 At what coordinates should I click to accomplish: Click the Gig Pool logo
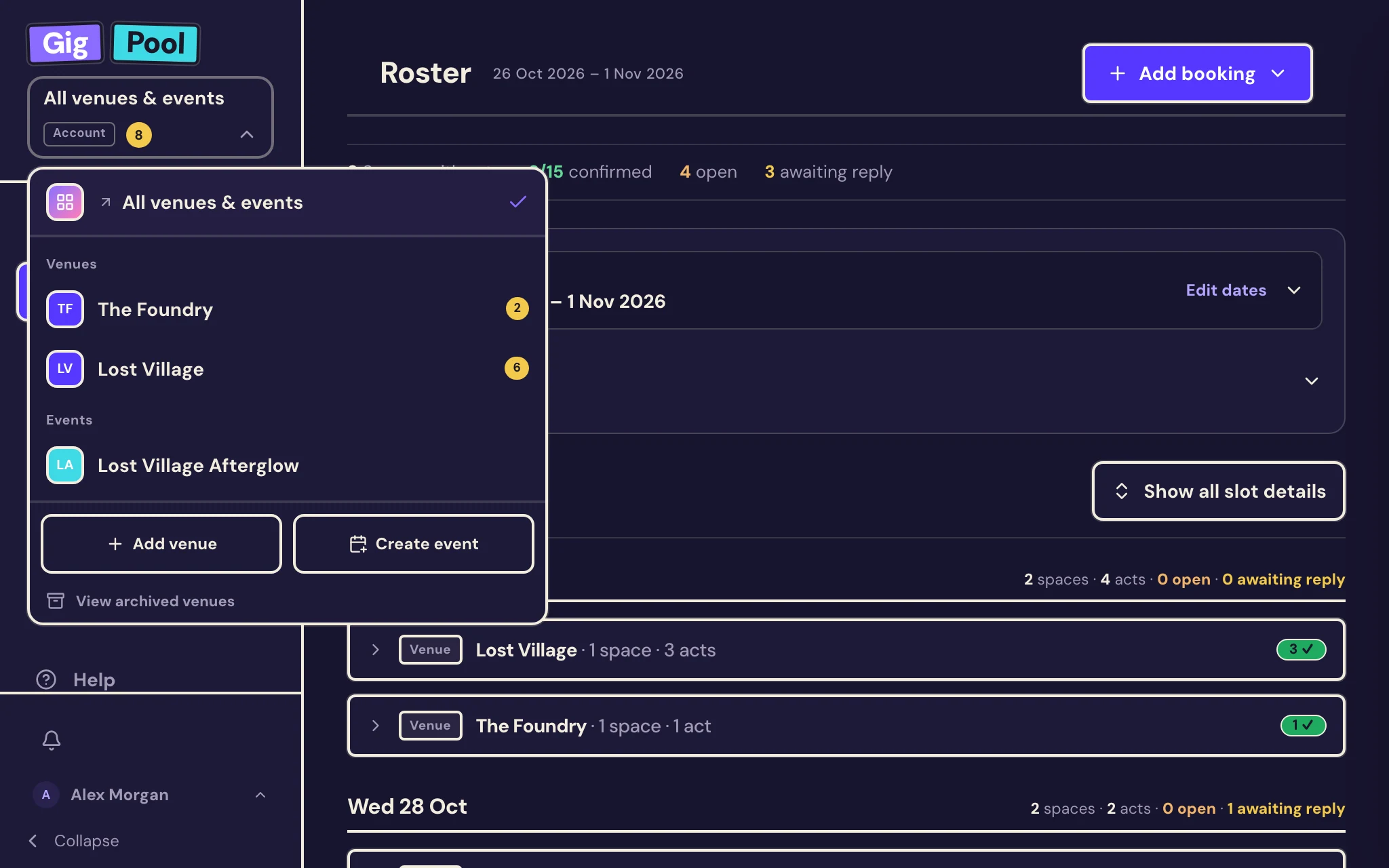point(113,43)
